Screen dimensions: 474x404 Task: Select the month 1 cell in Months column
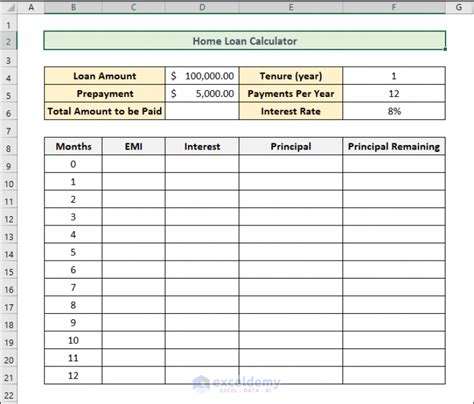[73, 182]
